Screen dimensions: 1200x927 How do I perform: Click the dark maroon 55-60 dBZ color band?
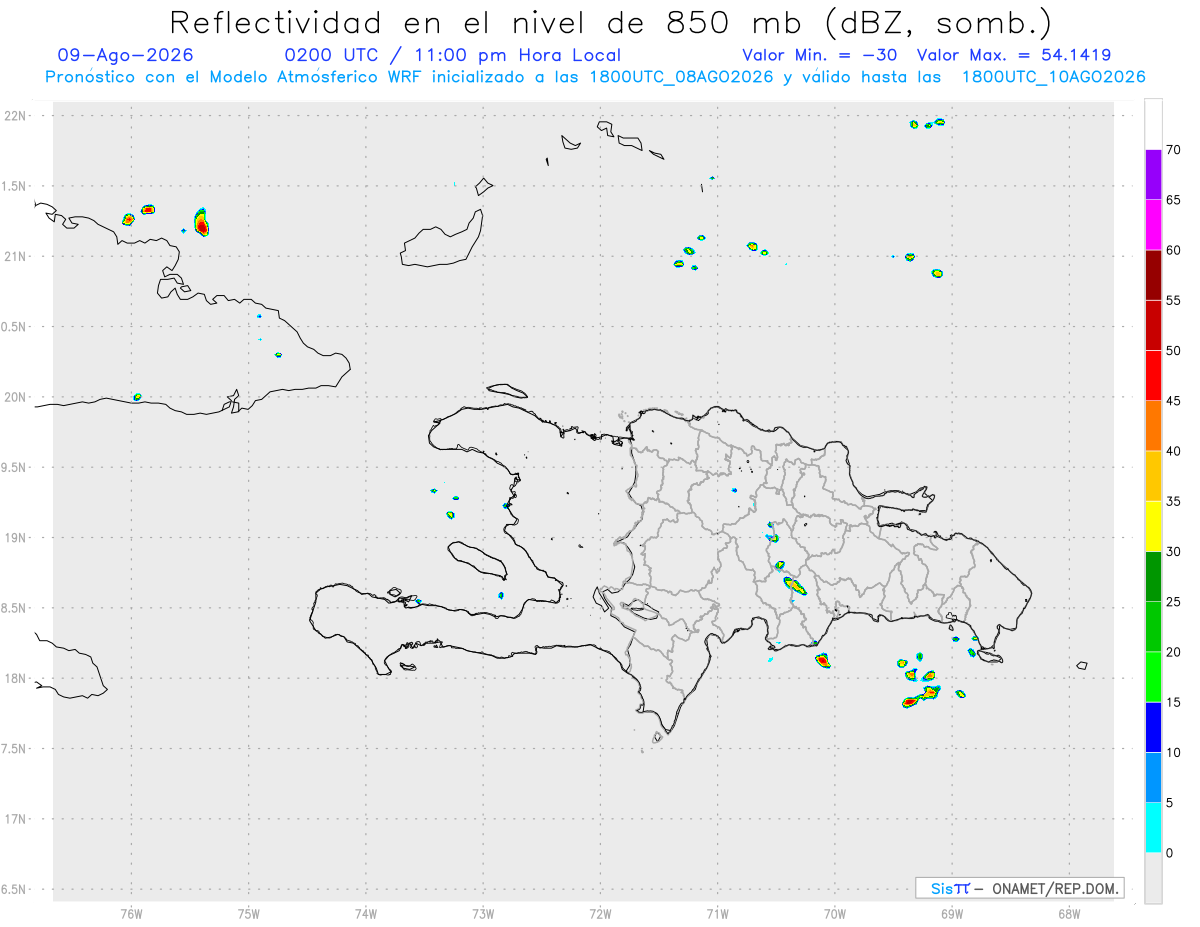1153,275
